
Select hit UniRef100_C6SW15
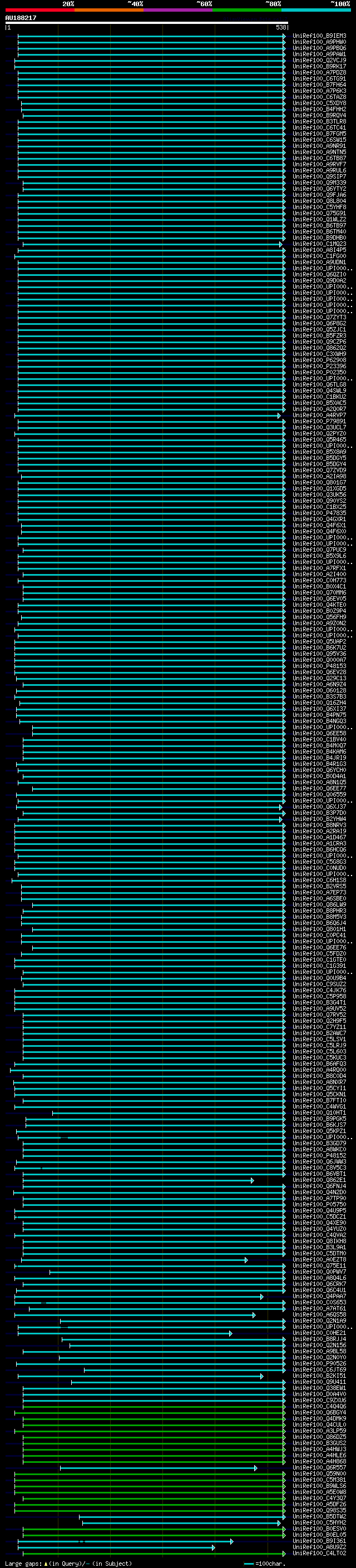click(319, 140)
